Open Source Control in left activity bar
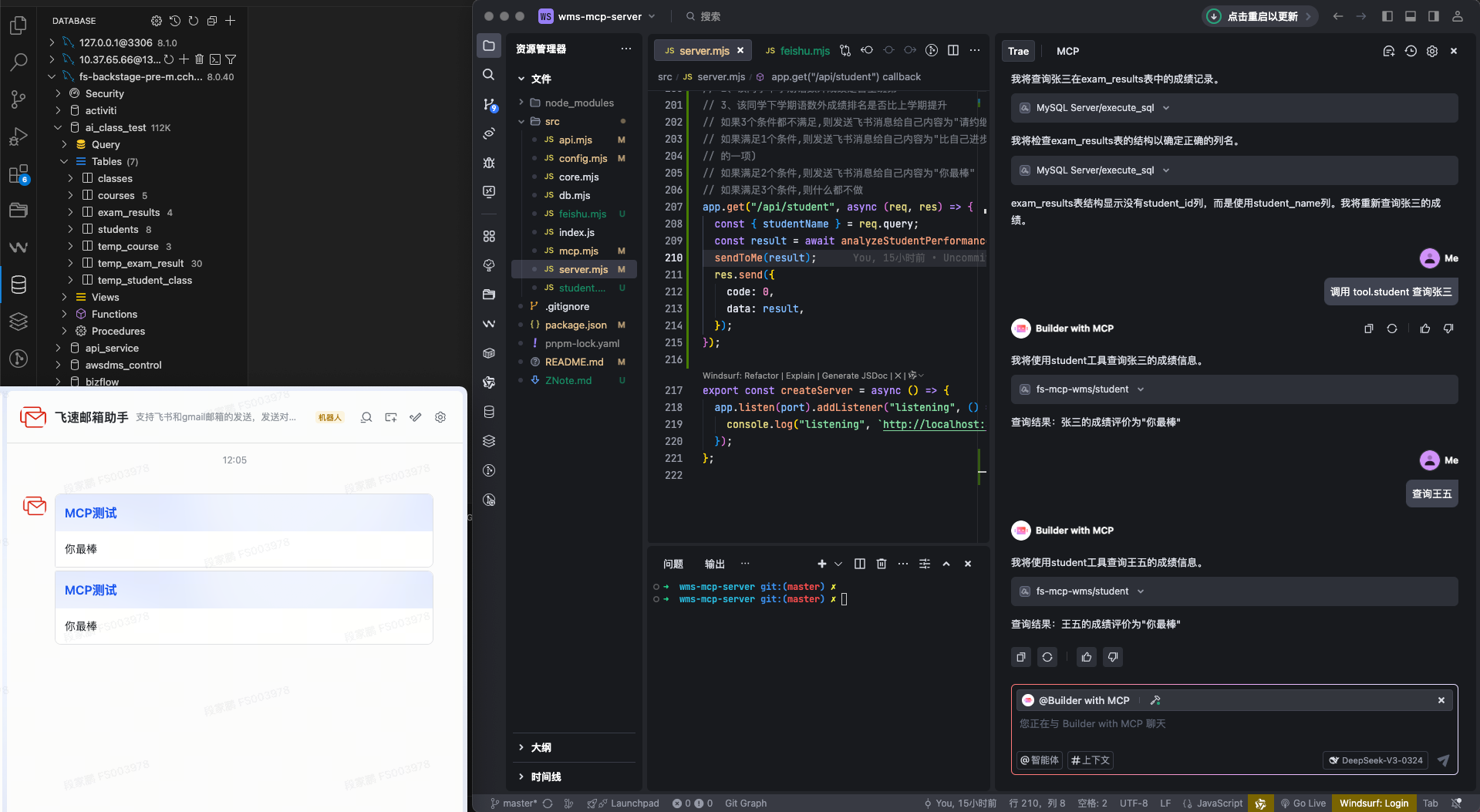1480x812 pixels. pyautogui.click(x=19, y=99)
